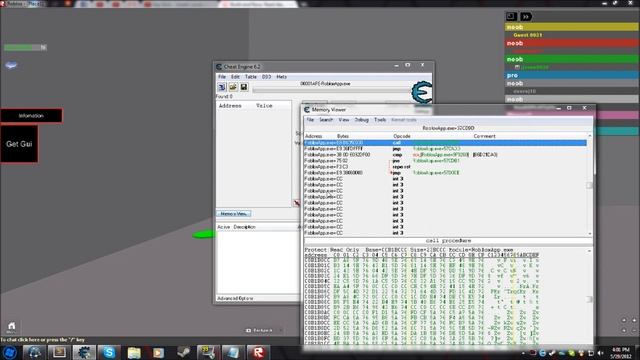Image resolution: width=640 pixels, height=360 pixels.
Task: Click the Get Gui button
Action: 19,144
